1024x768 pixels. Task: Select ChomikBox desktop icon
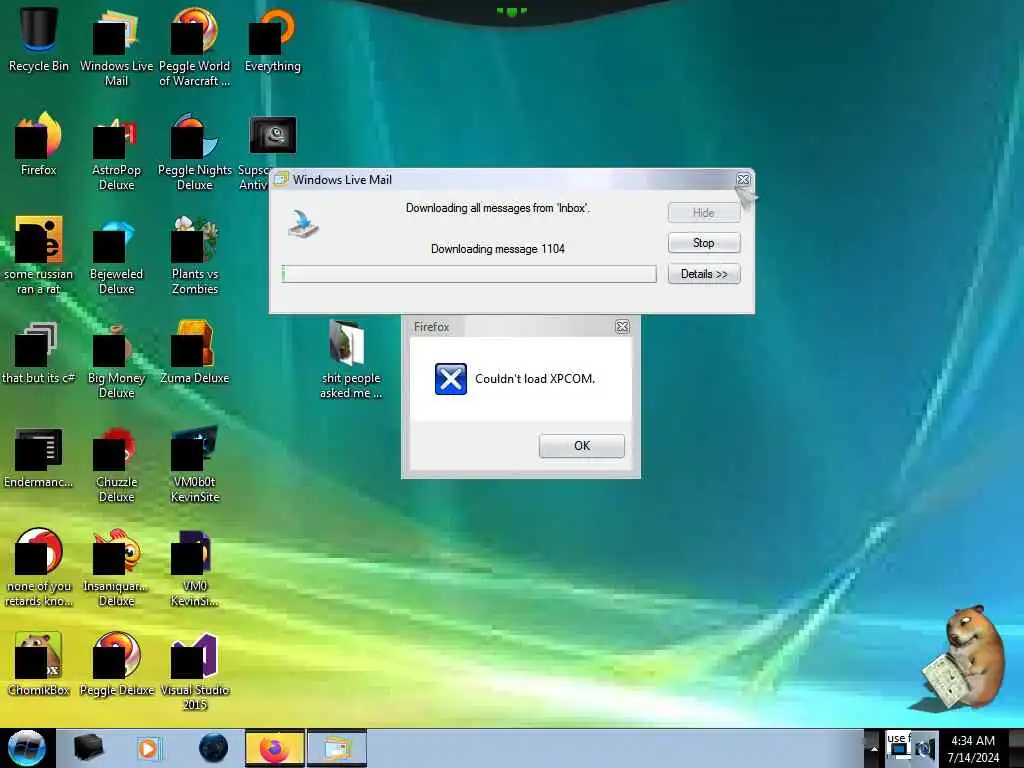click(39, 664)
